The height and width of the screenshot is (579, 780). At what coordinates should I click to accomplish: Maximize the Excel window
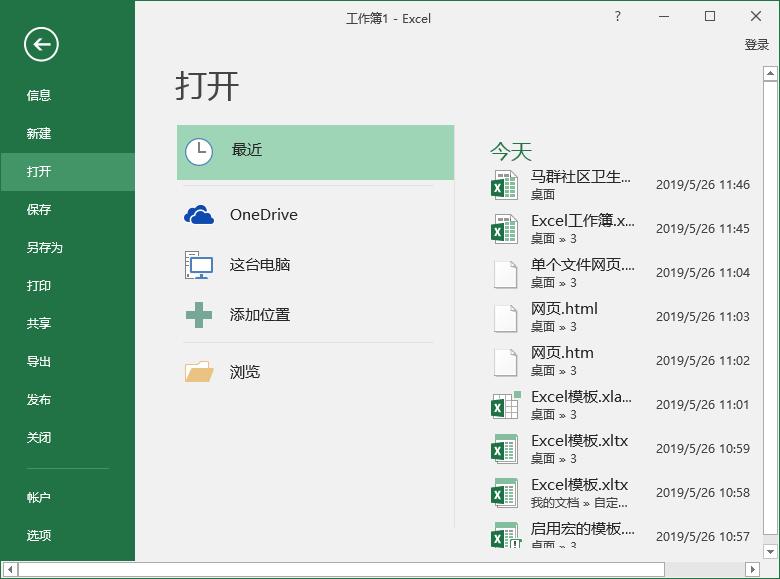click(x=710, y=16)
